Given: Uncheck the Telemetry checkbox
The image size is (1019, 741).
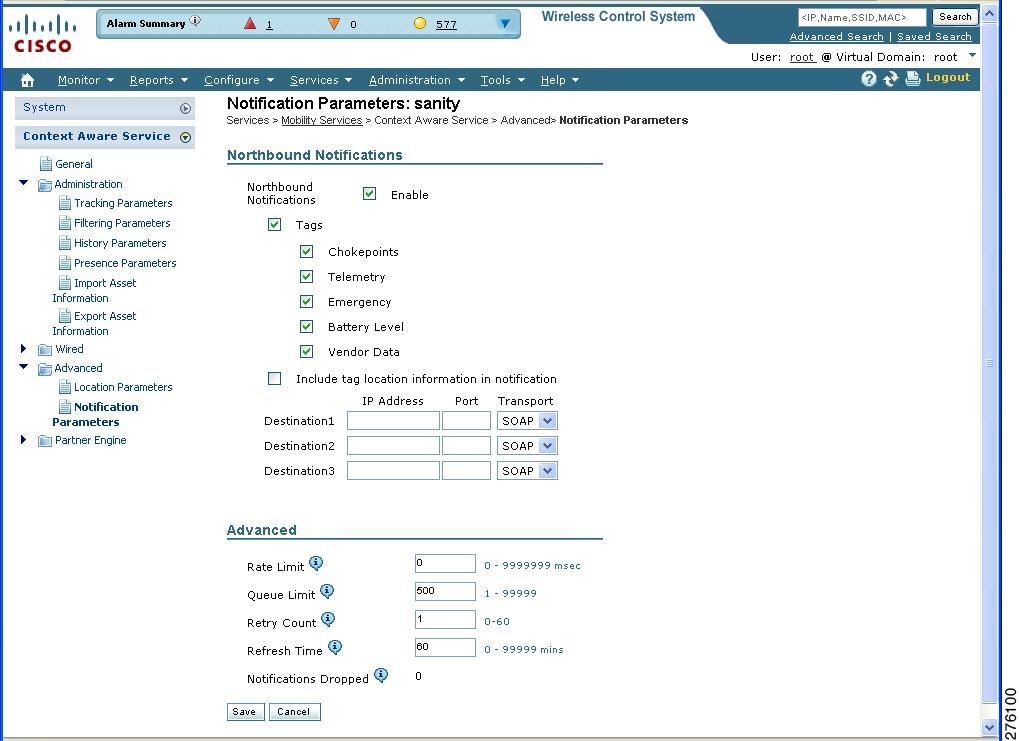Looking at the screenshot, I should (306, 276).
